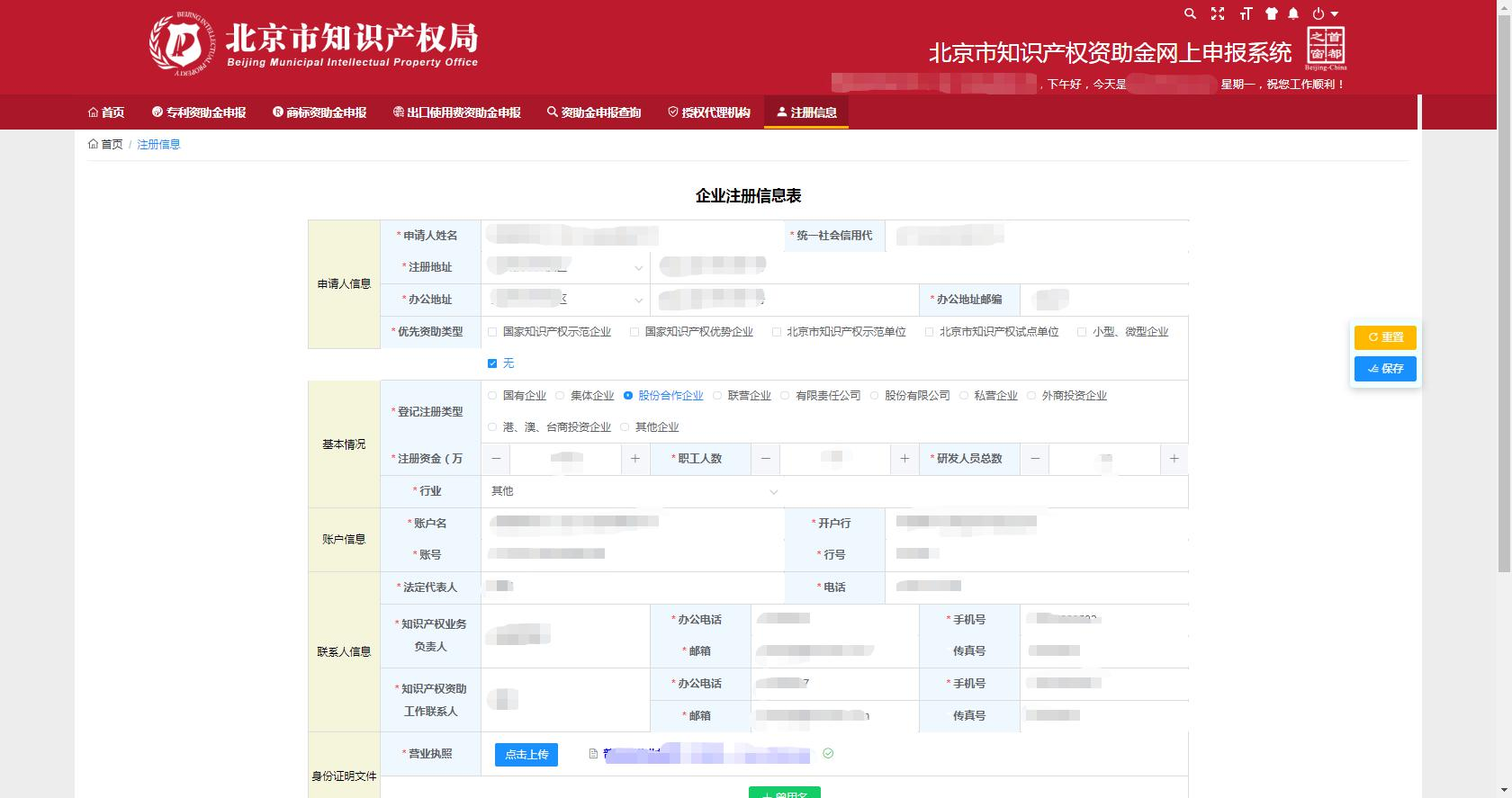Check 小型、微型企业 checkbox
Viewport: 1512px width, 798px height.
[1082, 332]
